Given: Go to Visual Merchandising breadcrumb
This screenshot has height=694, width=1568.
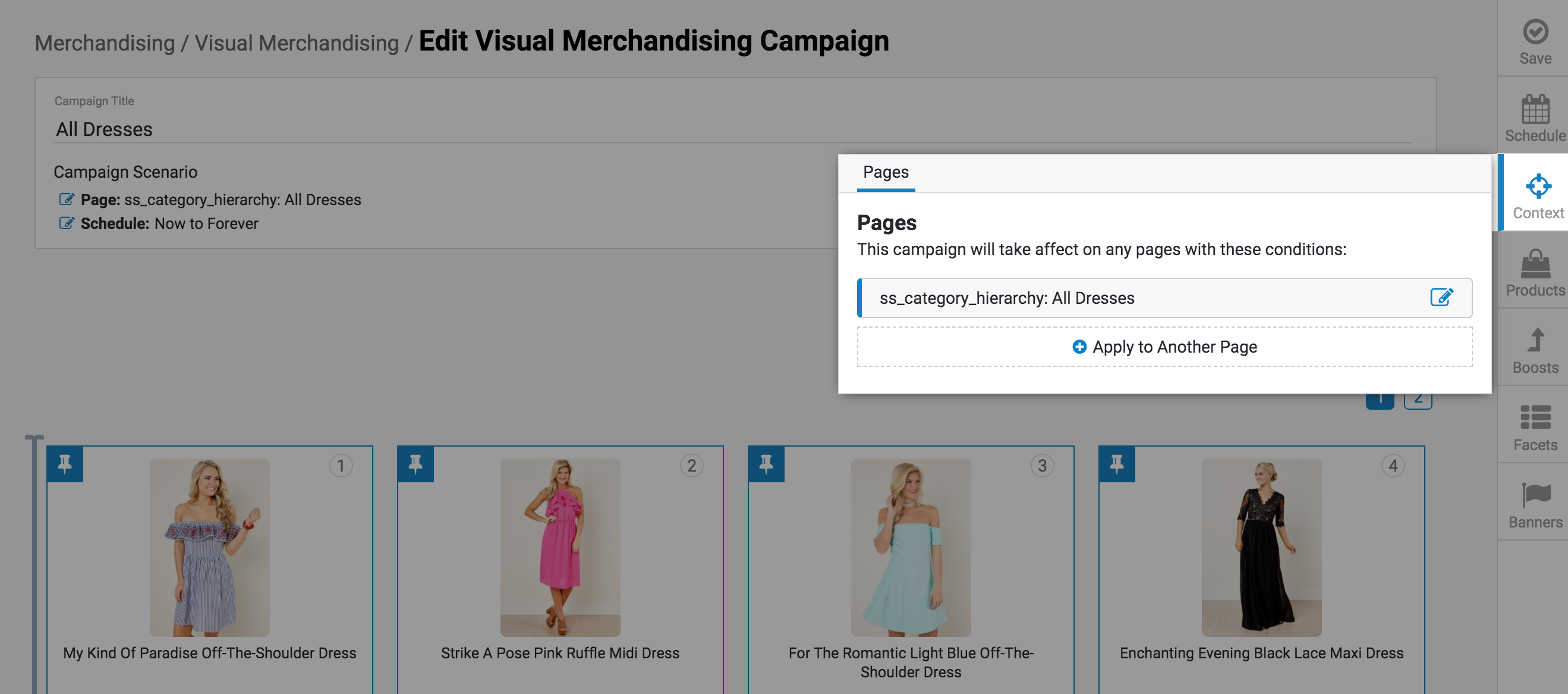Looking at the screenshot, I should coord(297,43).
